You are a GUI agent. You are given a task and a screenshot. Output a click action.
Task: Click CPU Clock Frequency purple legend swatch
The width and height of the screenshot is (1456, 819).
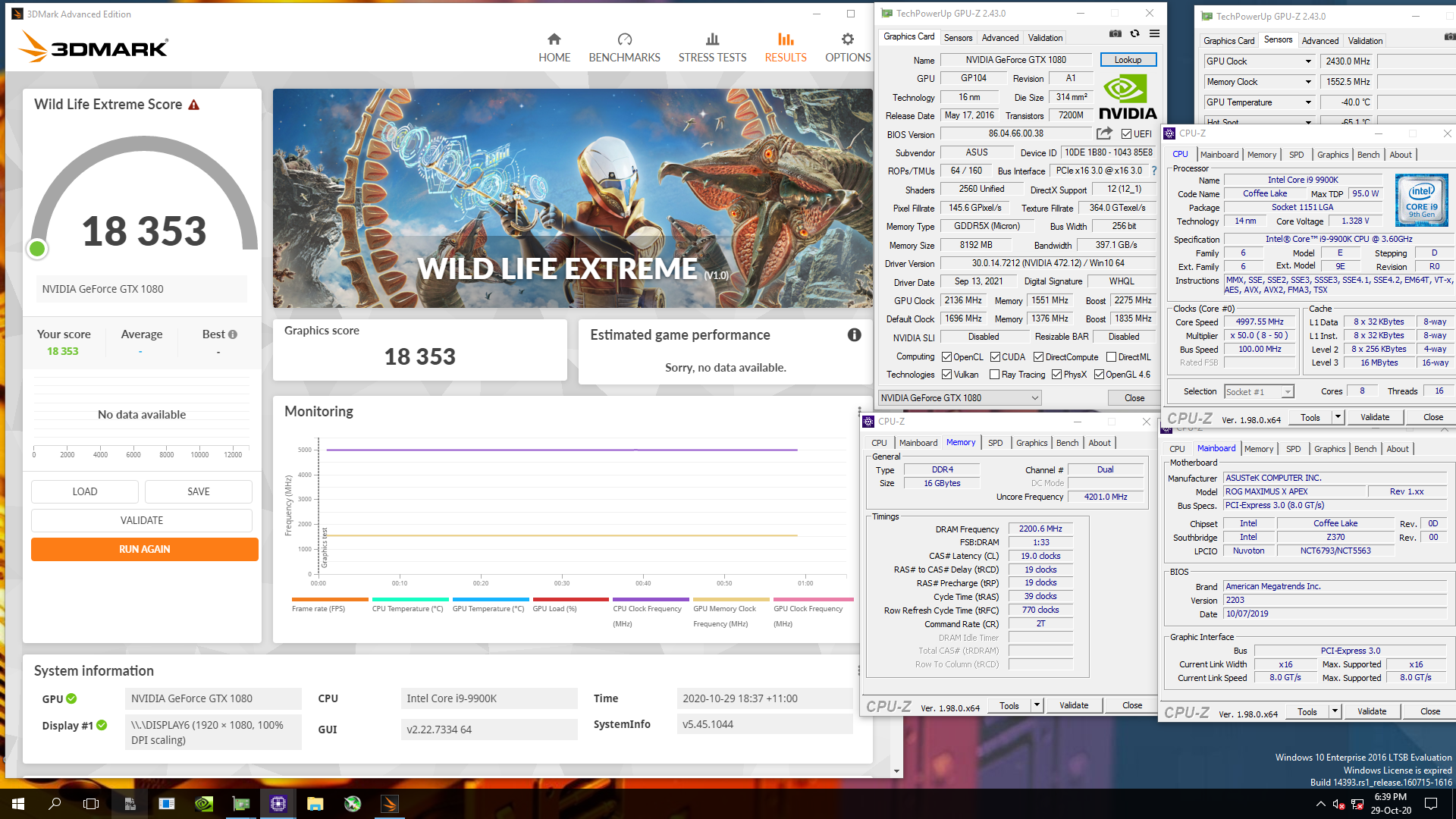651,600
